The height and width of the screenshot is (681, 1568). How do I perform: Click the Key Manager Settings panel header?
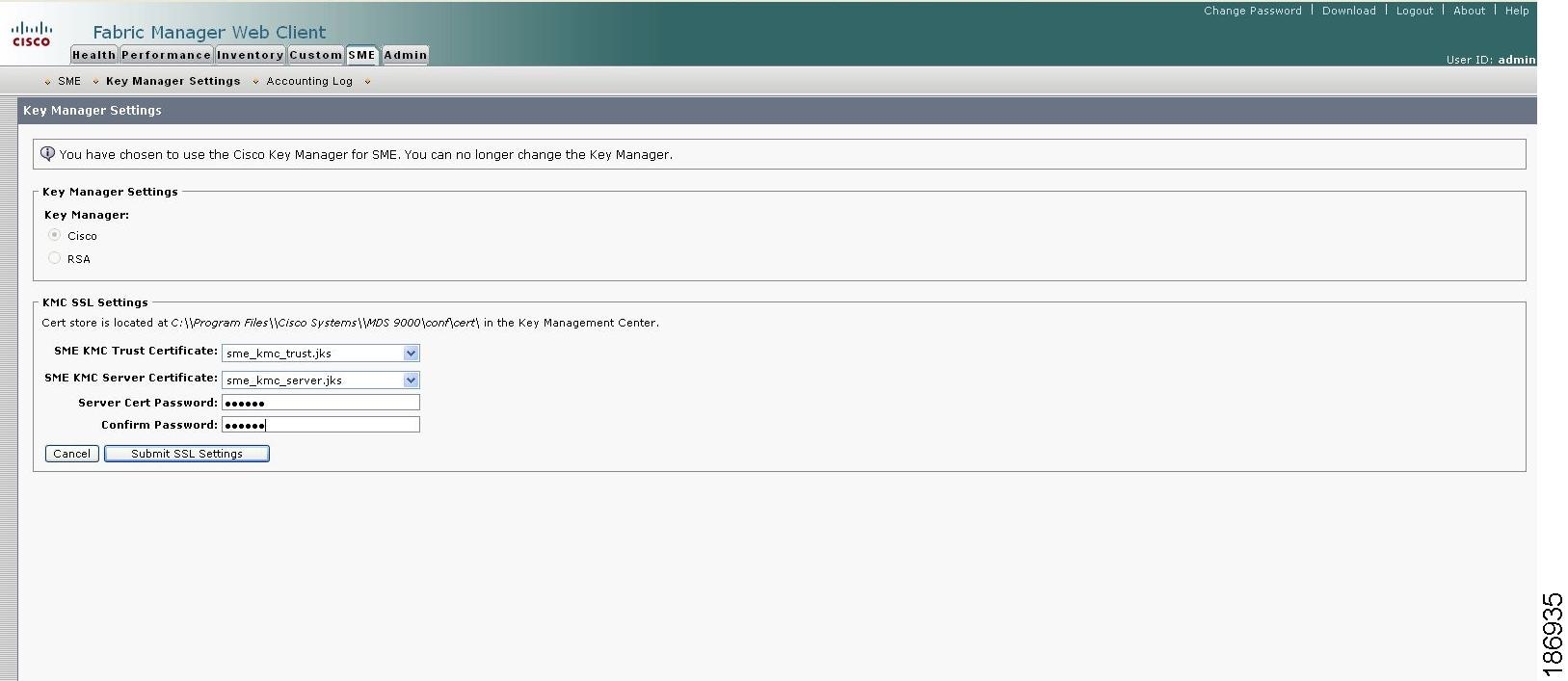778,110
